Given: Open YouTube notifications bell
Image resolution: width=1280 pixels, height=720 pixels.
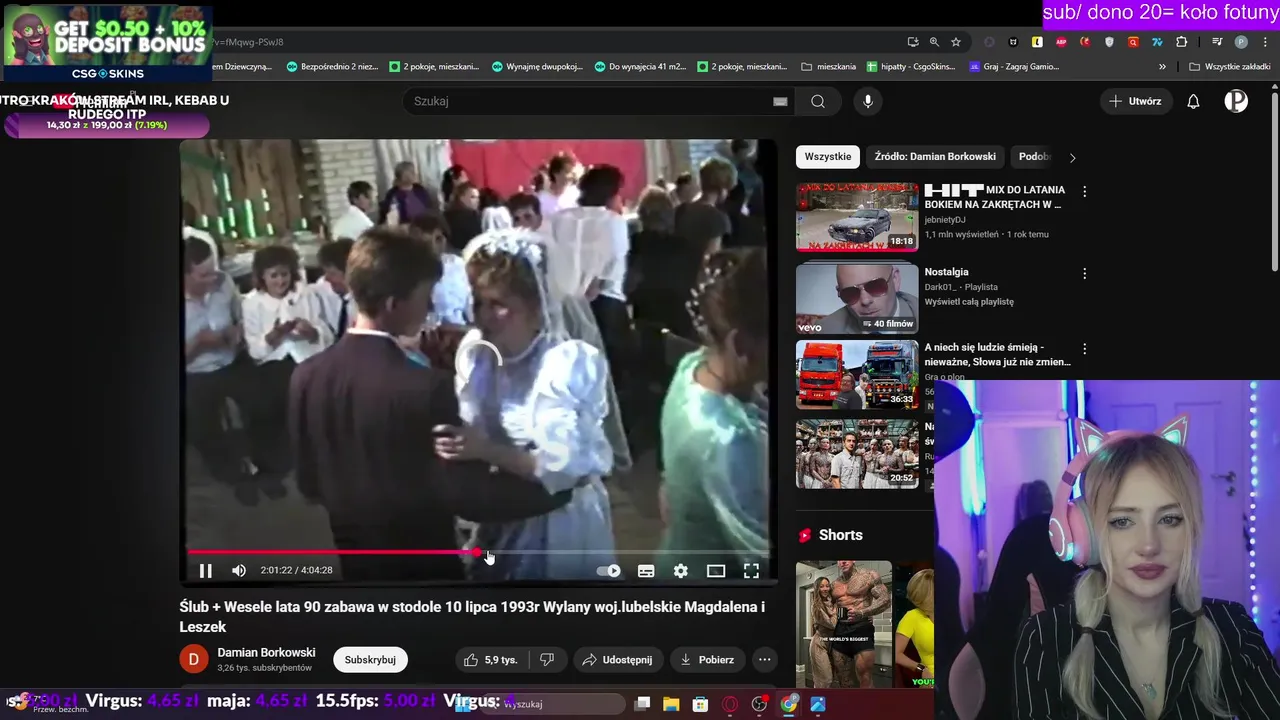Looking at the screenshot, I should [x=1193, y=101].
